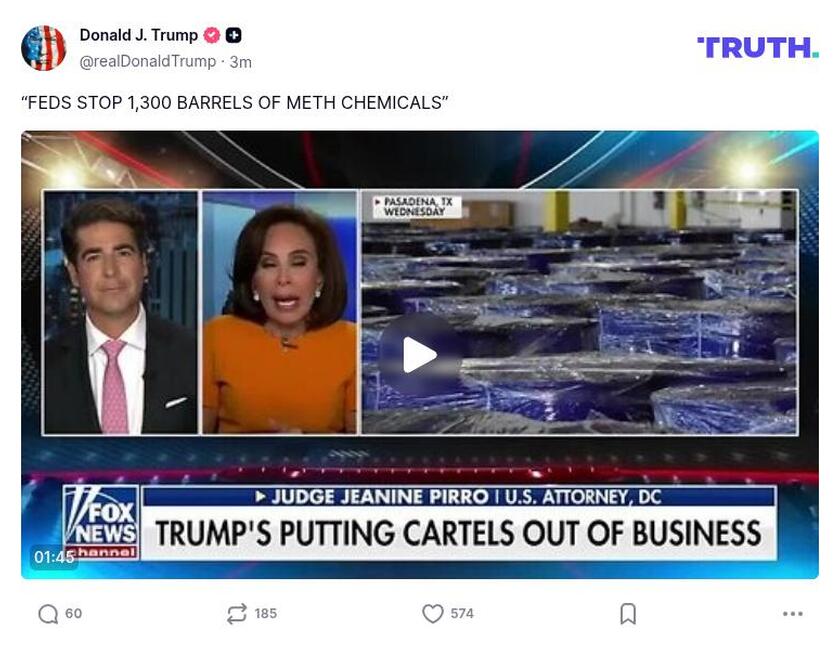Click the red verified checkmark badge

(x=212, y=35)
